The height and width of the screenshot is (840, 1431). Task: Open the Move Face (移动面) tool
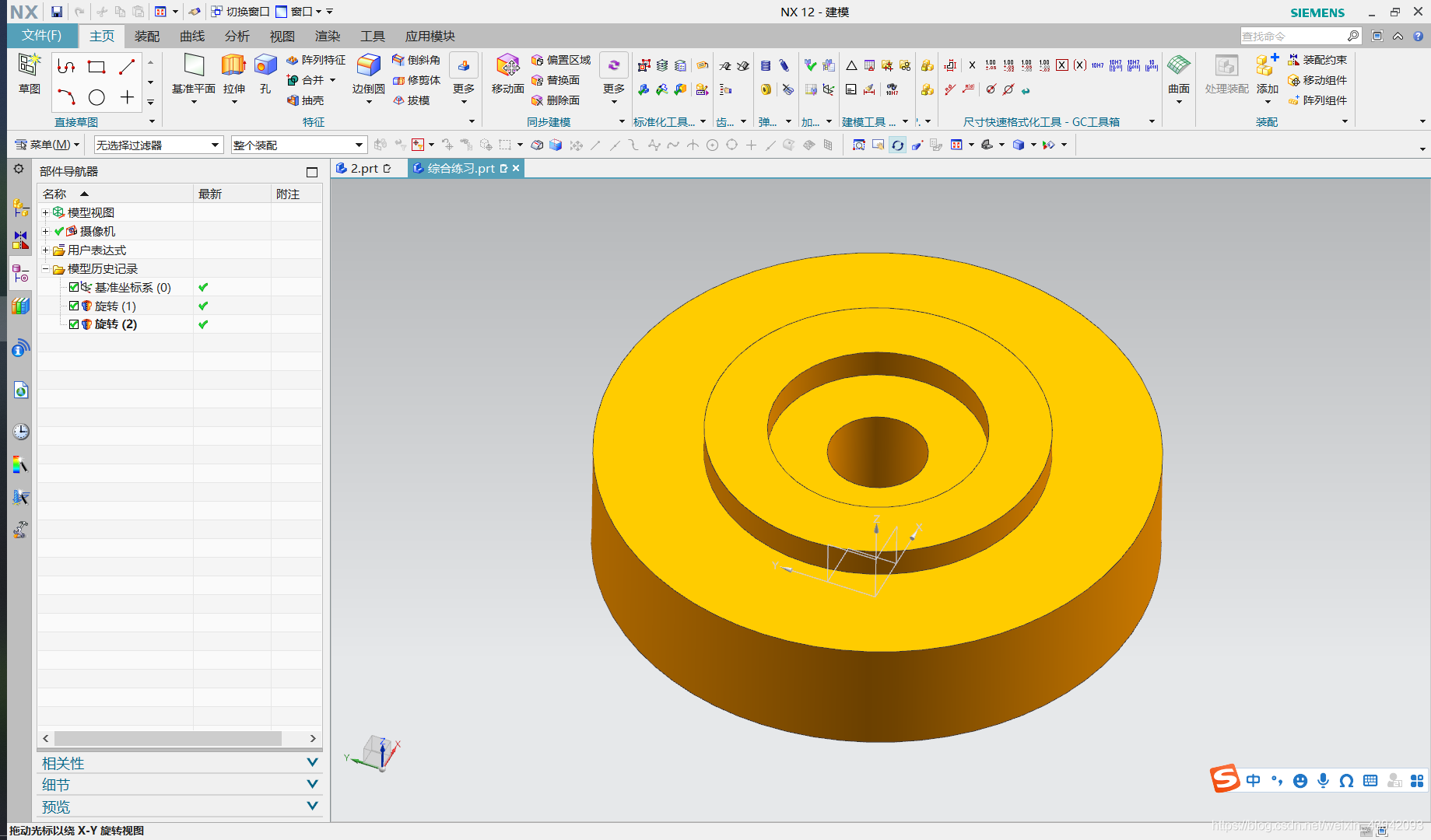point(507,74)
